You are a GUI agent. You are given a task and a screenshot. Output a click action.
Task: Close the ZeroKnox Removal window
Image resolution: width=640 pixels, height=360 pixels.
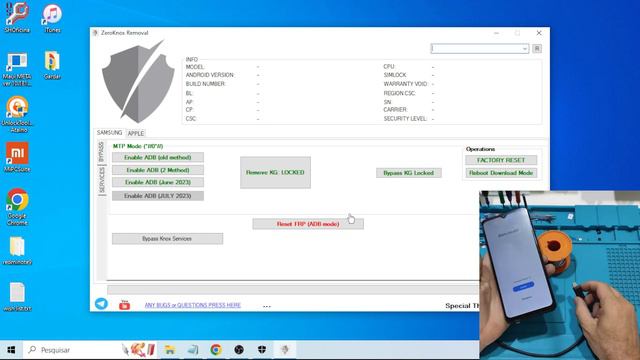coord(539,33)
